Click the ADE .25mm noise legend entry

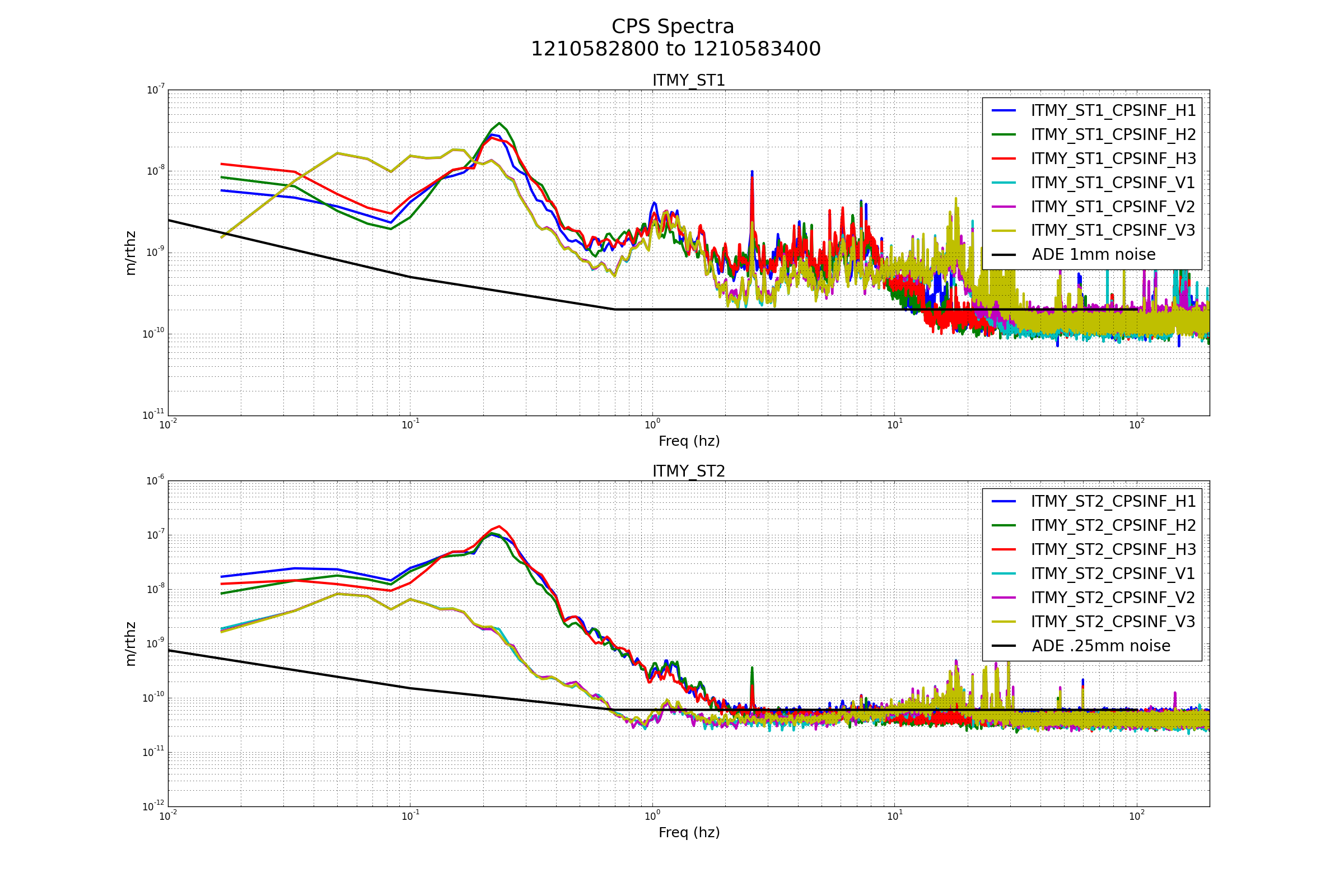coord(1100,646)
